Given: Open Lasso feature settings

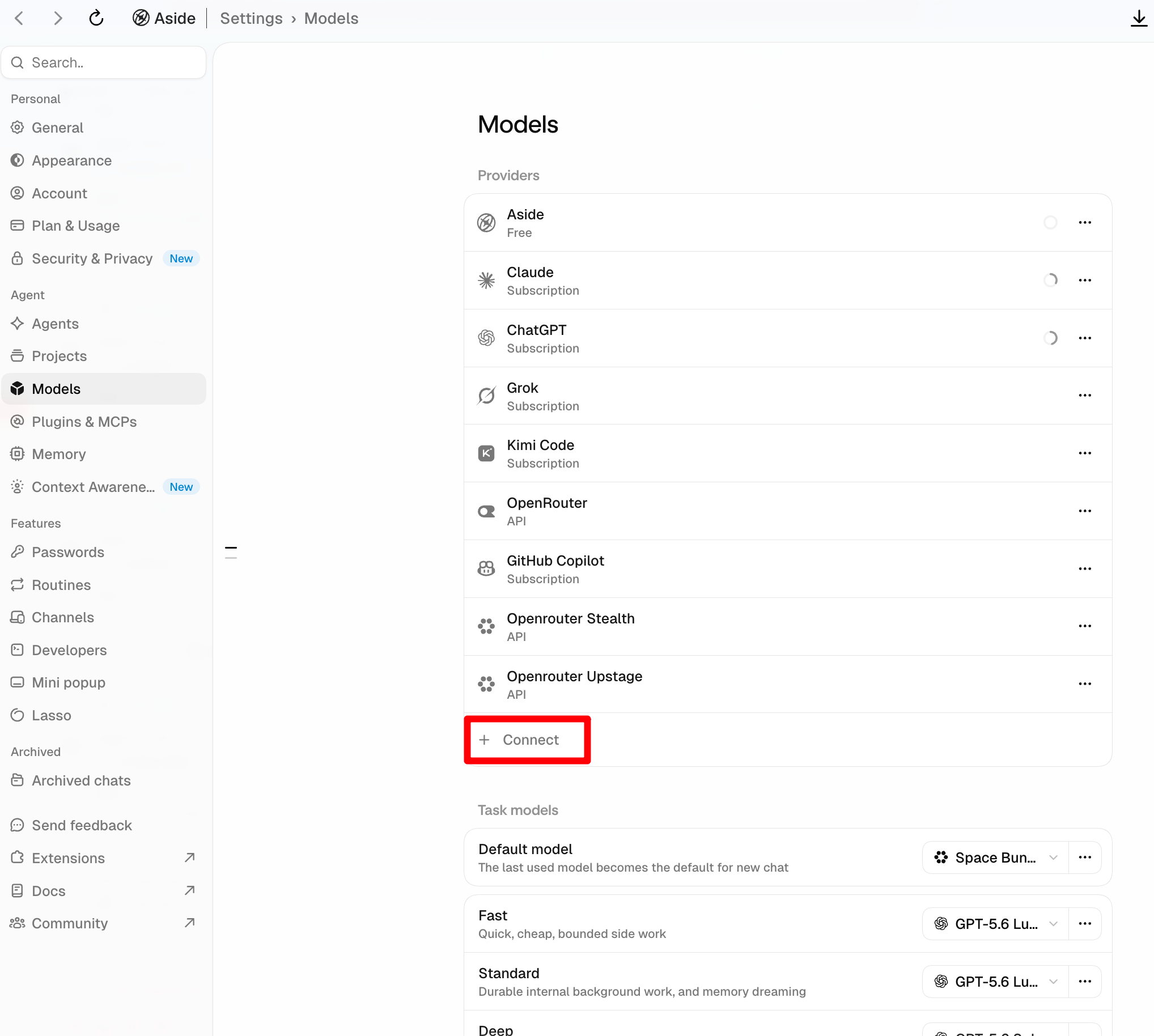Looking at the screenshot, I should (x=104, y=716).
